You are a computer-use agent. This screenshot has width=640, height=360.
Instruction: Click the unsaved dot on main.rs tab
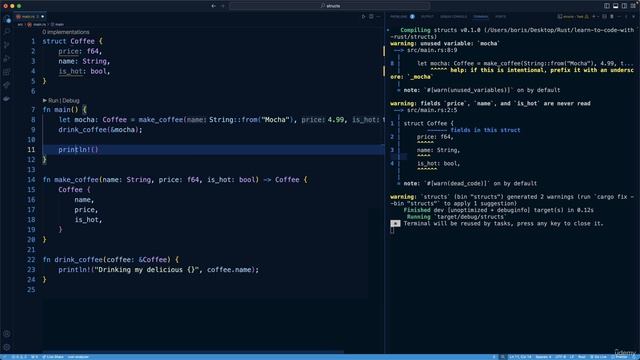point(42,17)
